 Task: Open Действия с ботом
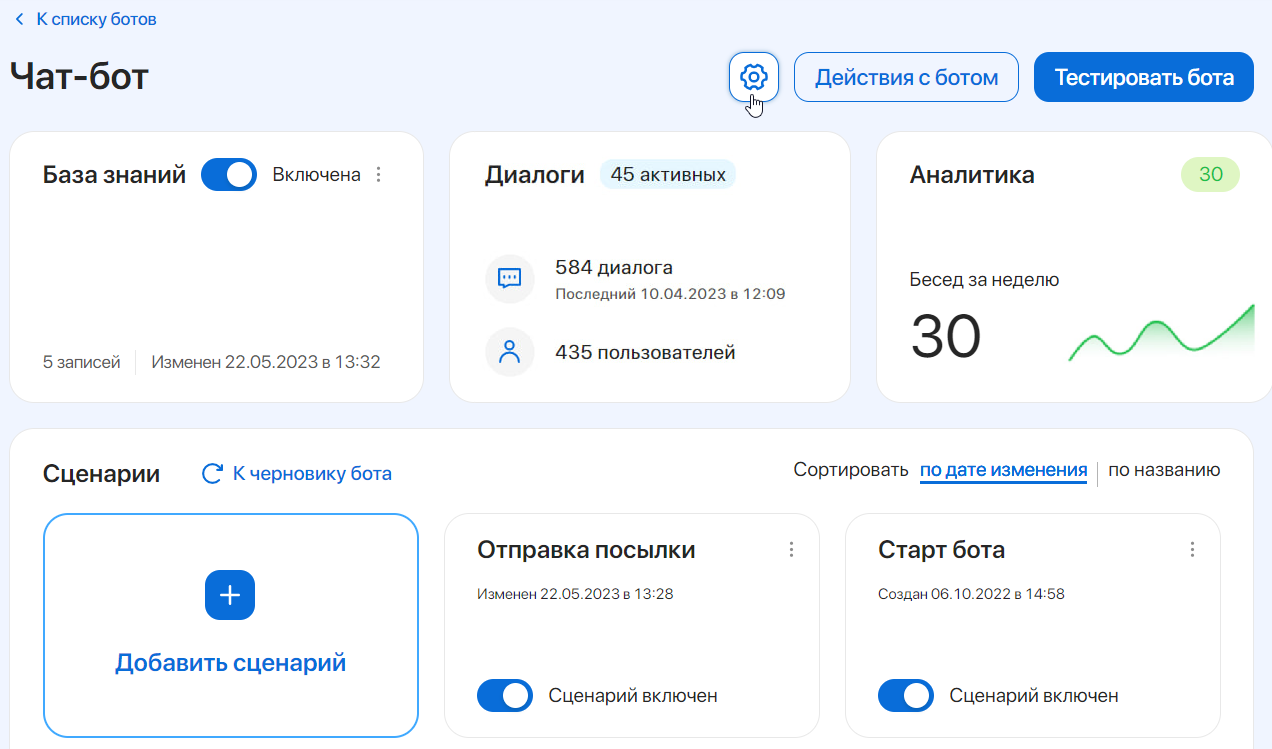click(906, 76)
